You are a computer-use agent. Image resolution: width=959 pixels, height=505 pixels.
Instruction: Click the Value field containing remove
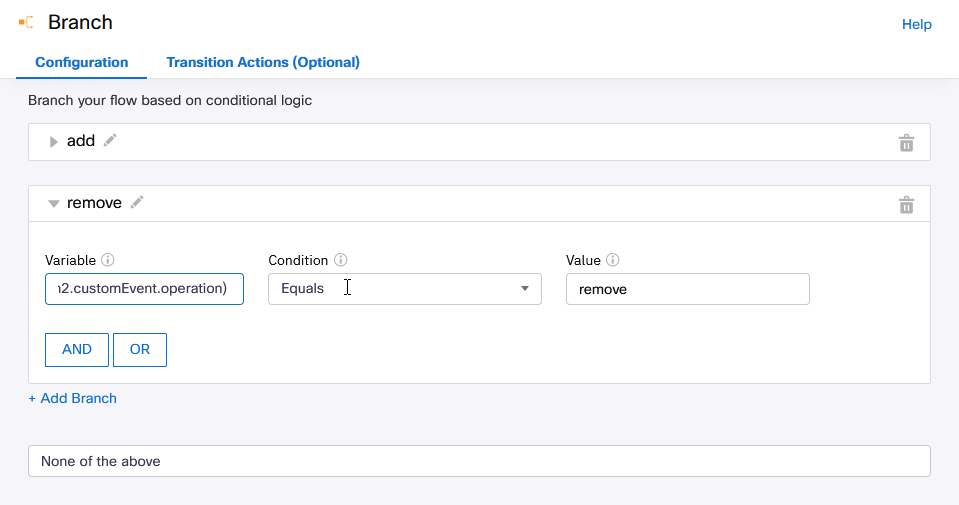tap(687, 289)
